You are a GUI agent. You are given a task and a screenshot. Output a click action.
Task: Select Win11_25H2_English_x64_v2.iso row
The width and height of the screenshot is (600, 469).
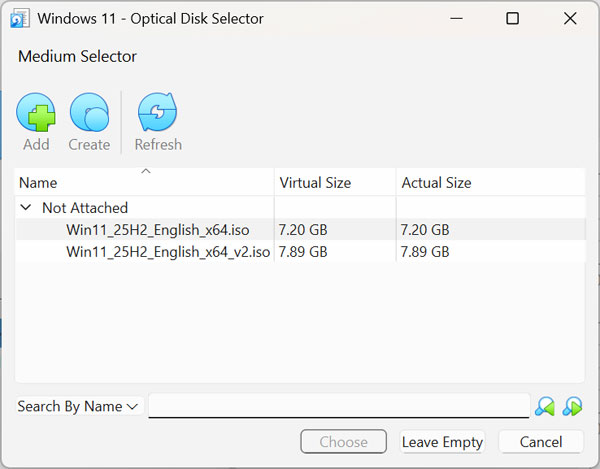pos(300,252)
